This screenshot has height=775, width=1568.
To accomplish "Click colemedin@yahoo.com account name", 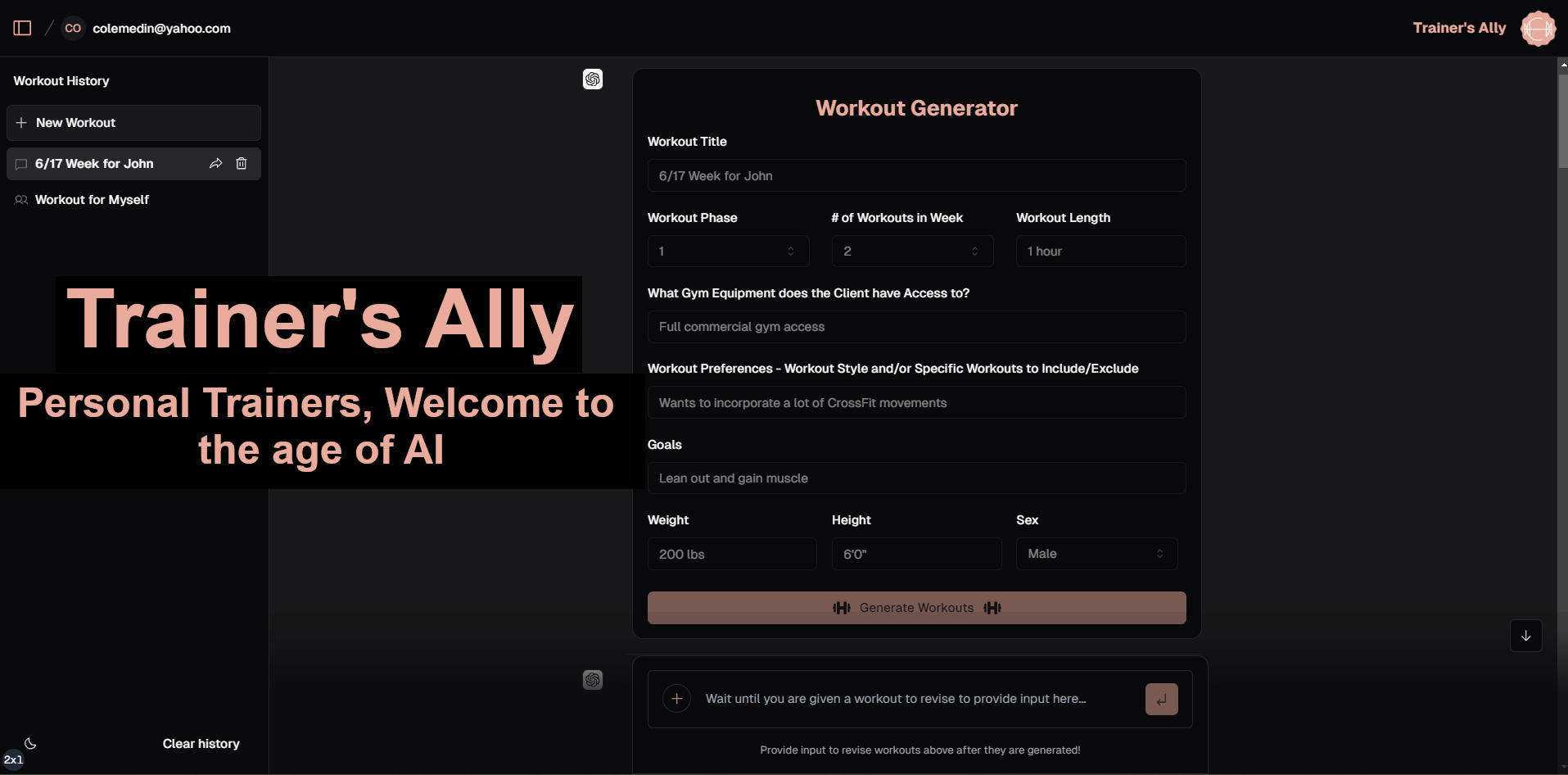I will pos(161,28).
